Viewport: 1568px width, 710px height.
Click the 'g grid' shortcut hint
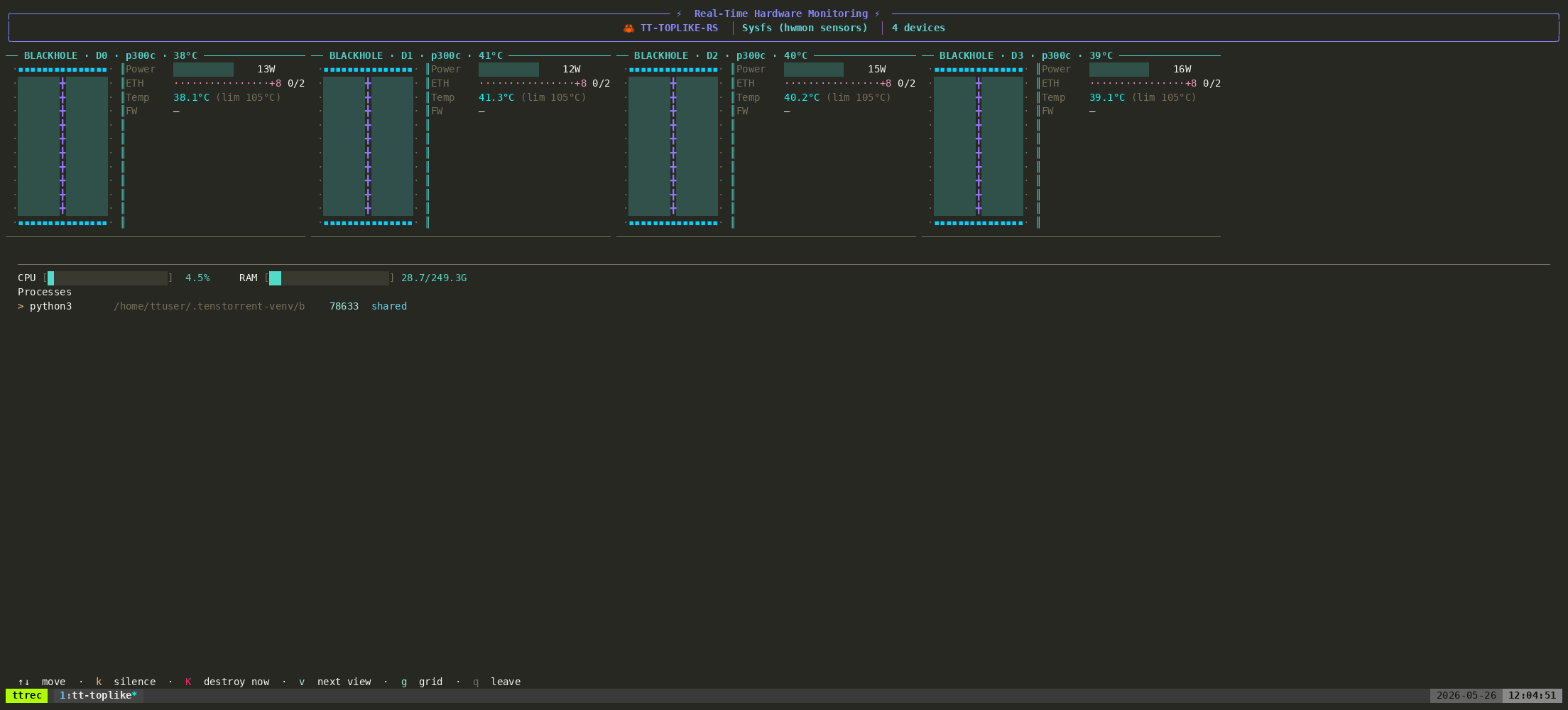coord(422,682)
